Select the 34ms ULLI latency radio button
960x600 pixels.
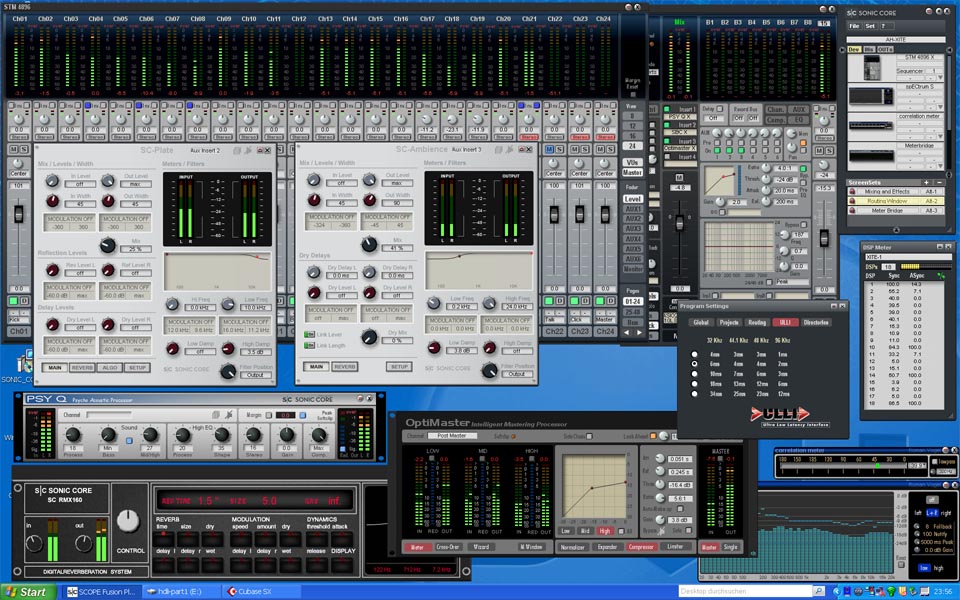[694, 394]
